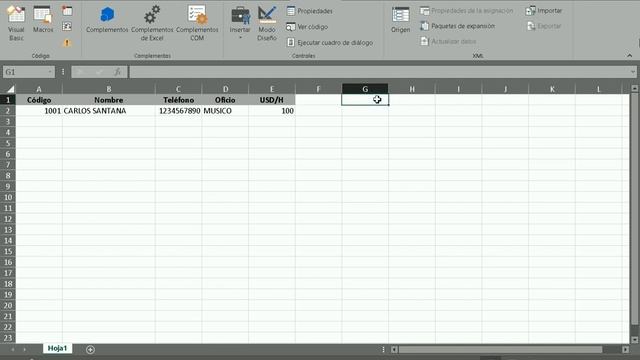Collapse the ribbon with the chevron

click(629, 56)
